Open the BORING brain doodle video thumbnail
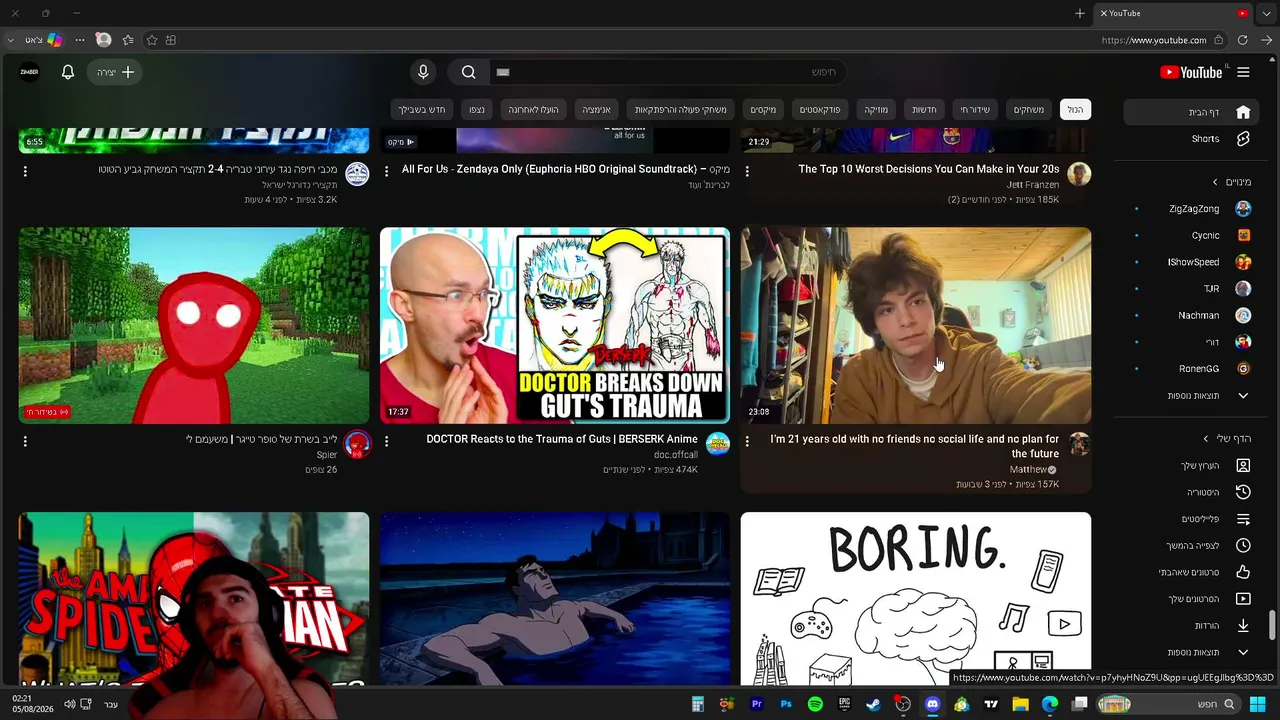The width and height of the screenshot is (1280, 720). coord(915,599)
